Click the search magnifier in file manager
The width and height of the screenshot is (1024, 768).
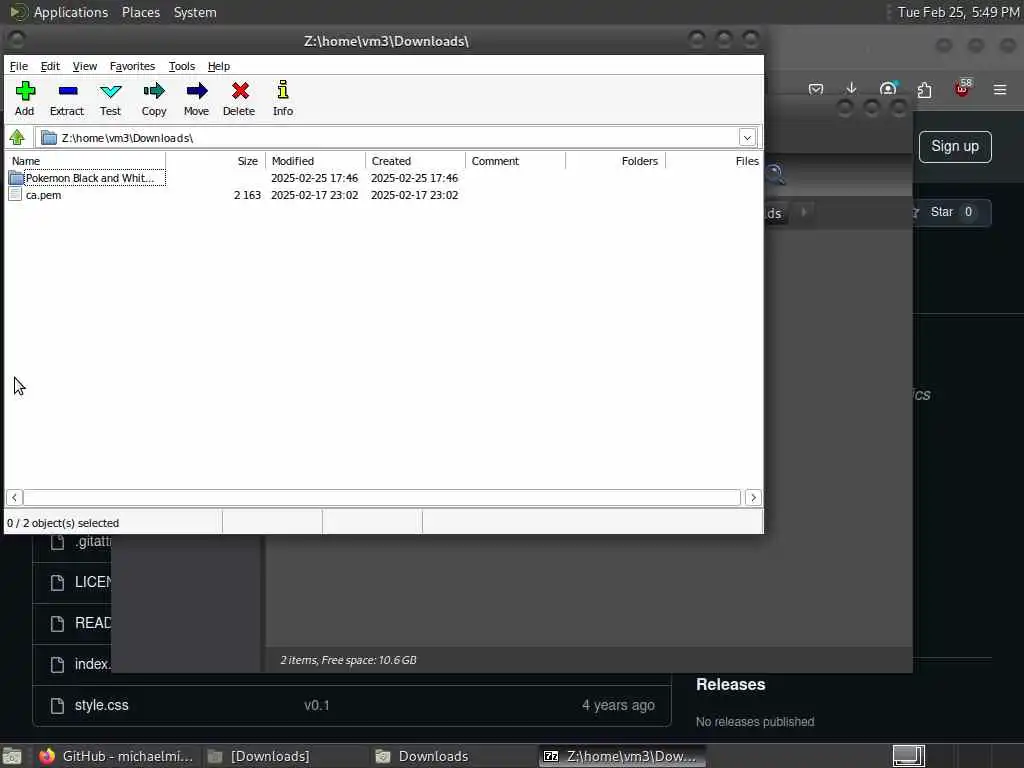775,174
